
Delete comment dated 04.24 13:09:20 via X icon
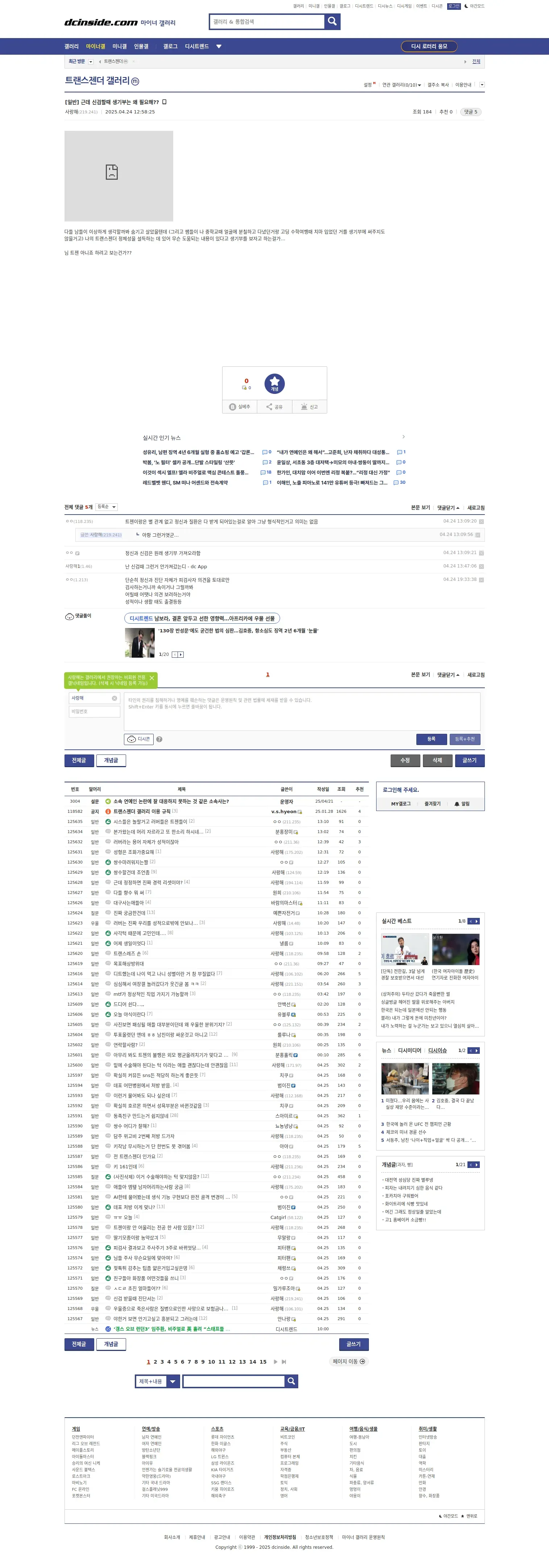(x=482, y=522)
